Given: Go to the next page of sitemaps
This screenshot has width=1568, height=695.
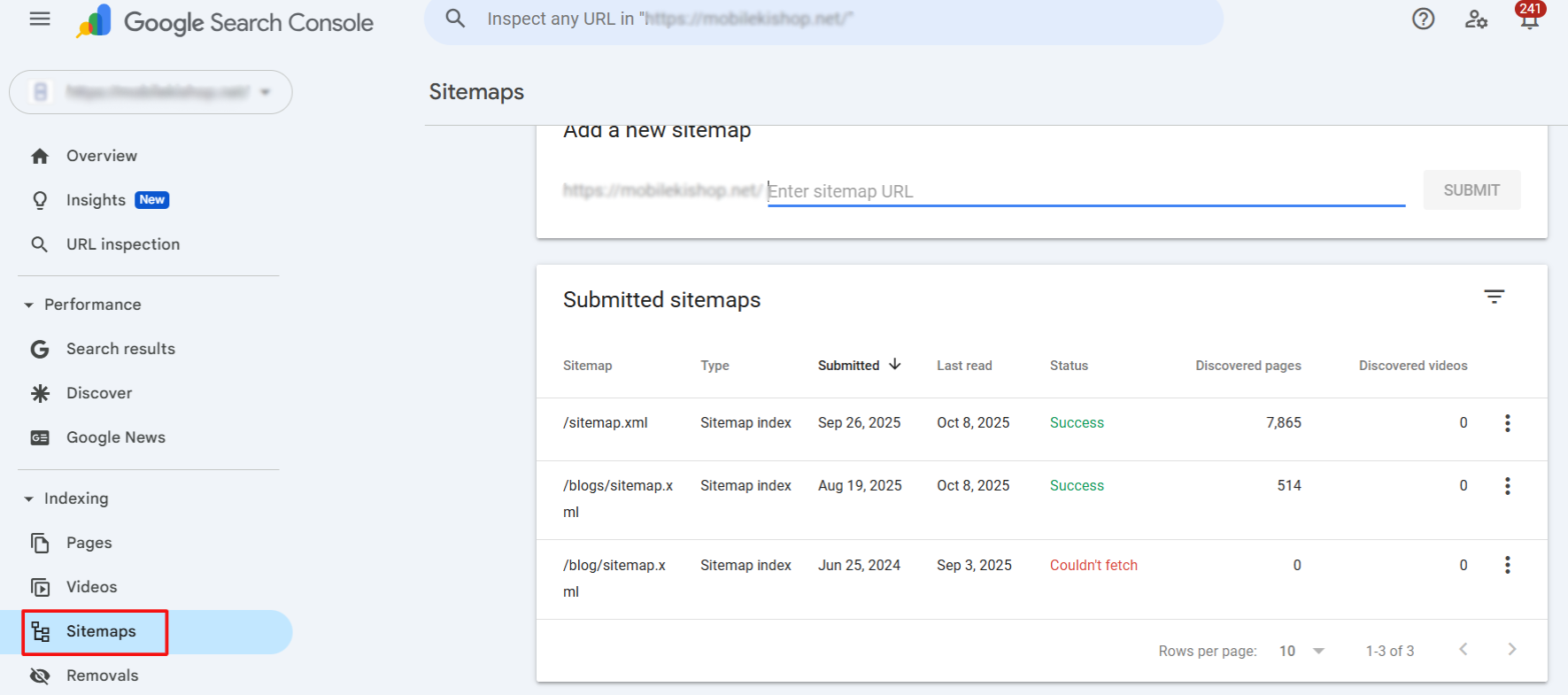Looking at the screenshot, I should [1511, 649].
